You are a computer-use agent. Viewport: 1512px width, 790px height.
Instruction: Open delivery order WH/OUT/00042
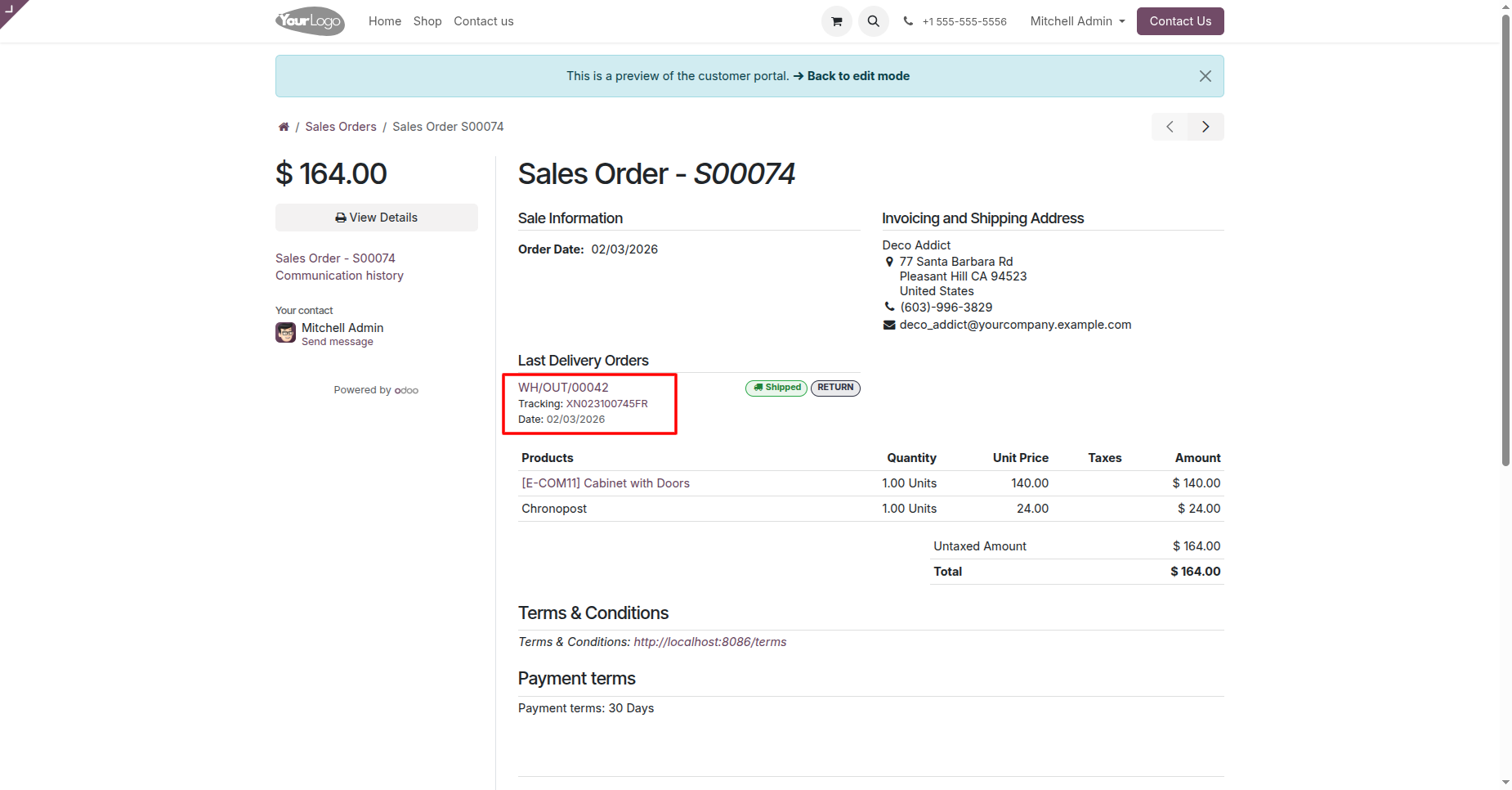(x=563, y=388)
